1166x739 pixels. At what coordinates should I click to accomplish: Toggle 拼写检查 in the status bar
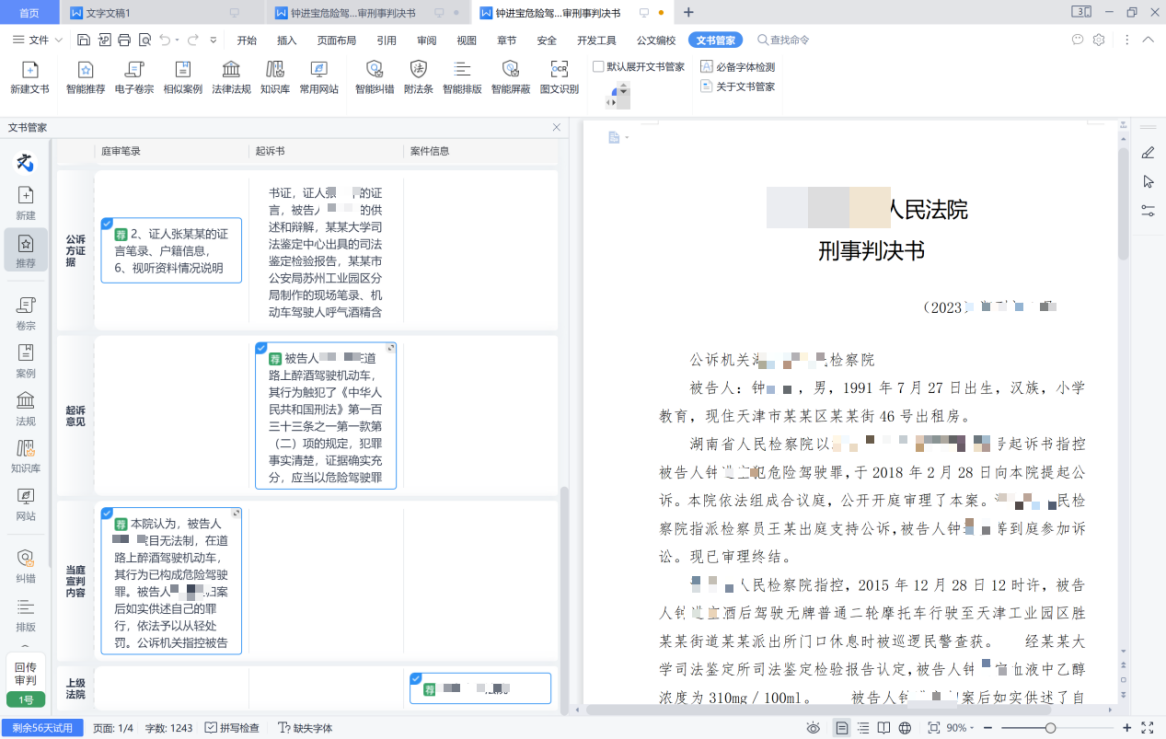232,728
